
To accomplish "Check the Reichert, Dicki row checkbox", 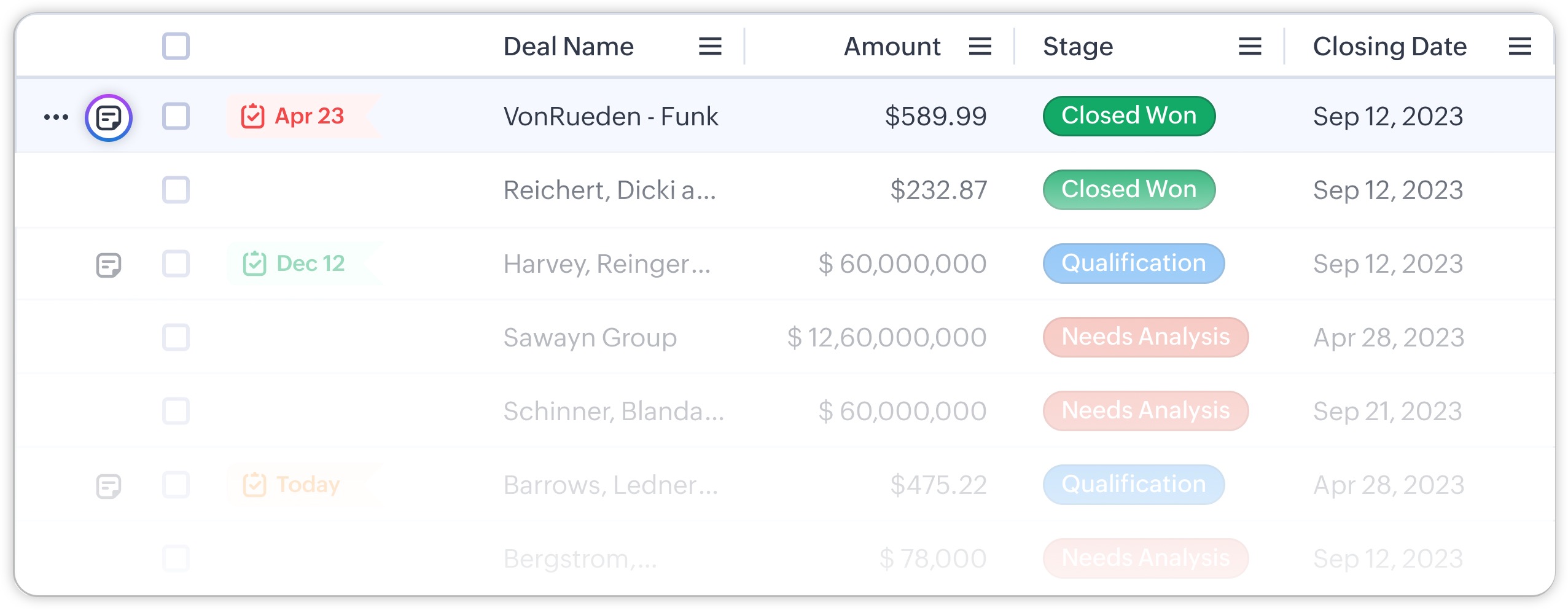I will coord(176,190).
